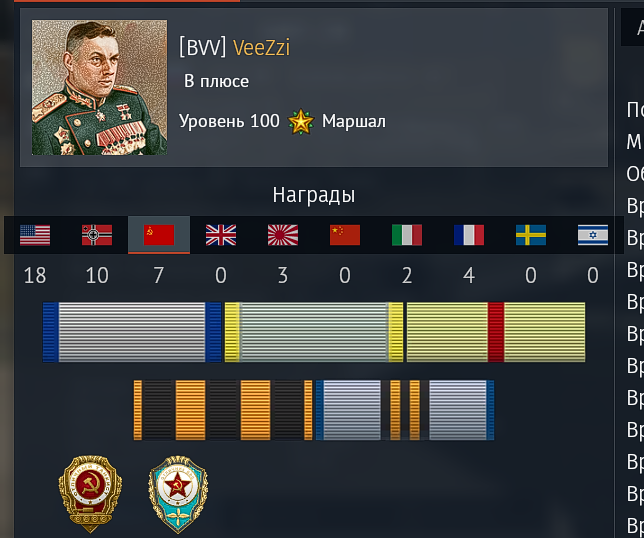Screen dimensions: 644x538
Task: Open the Japan rising sun flag awards
Action: coord(283,235)
